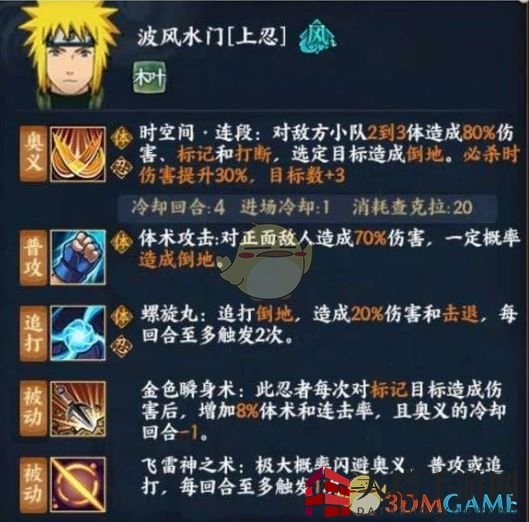The height and width of the screenshot is (522, 529).
Task: Click the 忍 tag beside 螺旋丸 description
Action: (x=121, y=346)
